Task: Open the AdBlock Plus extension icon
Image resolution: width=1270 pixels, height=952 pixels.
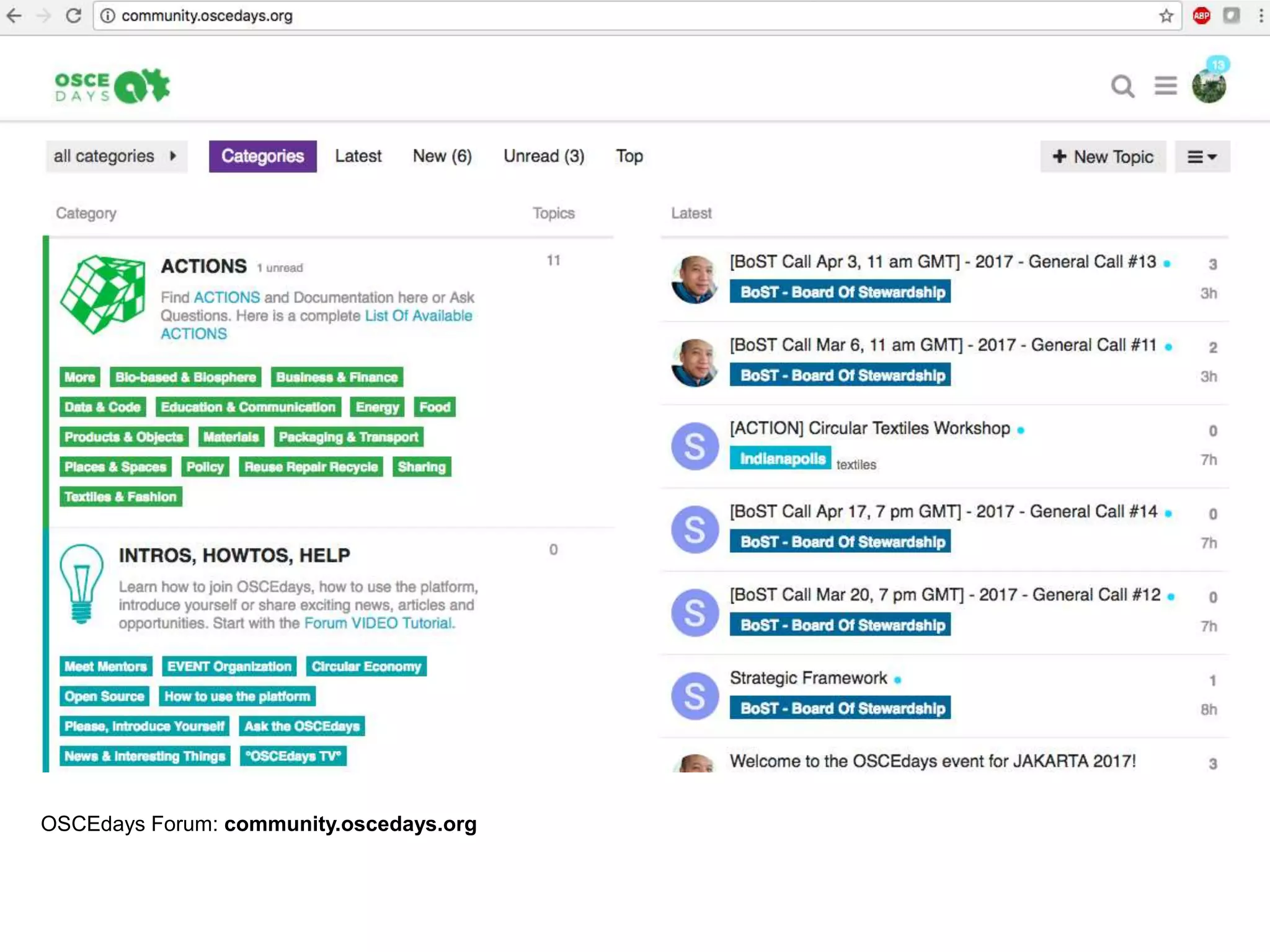Action: [x=1201, y=15]
